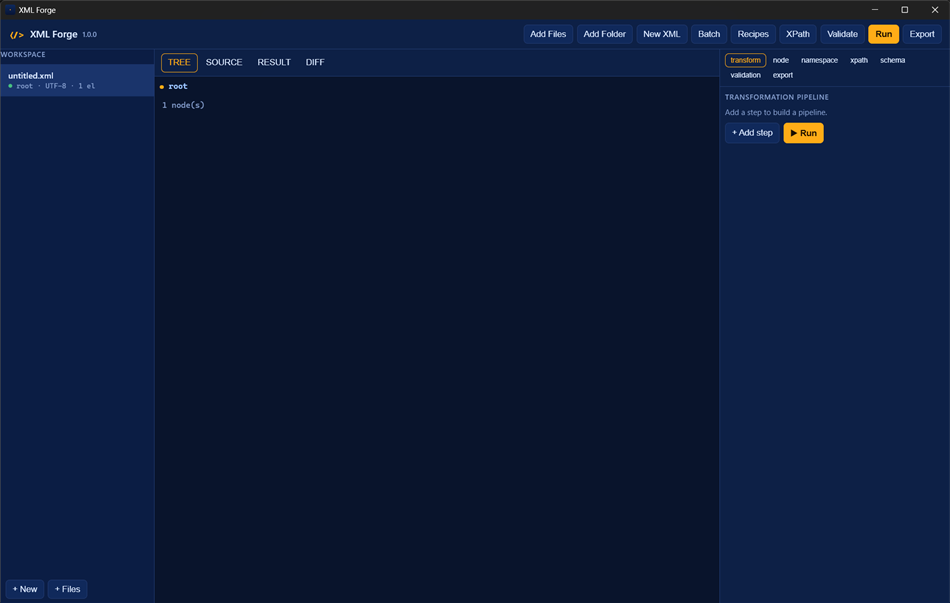Switch to the TREE view tab
This screenshot has width=950, height=603.
pos(179,62)
